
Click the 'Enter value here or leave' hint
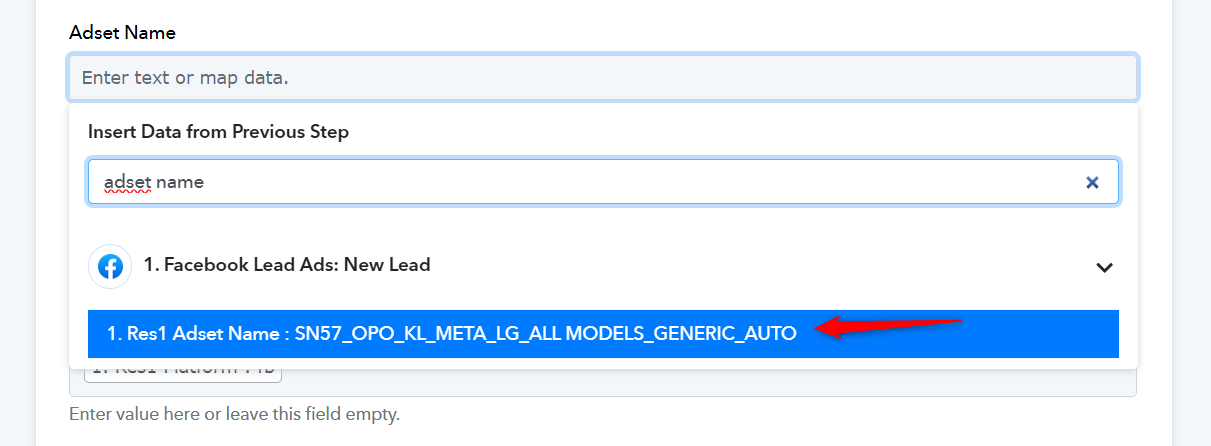(x=234, y=413)
